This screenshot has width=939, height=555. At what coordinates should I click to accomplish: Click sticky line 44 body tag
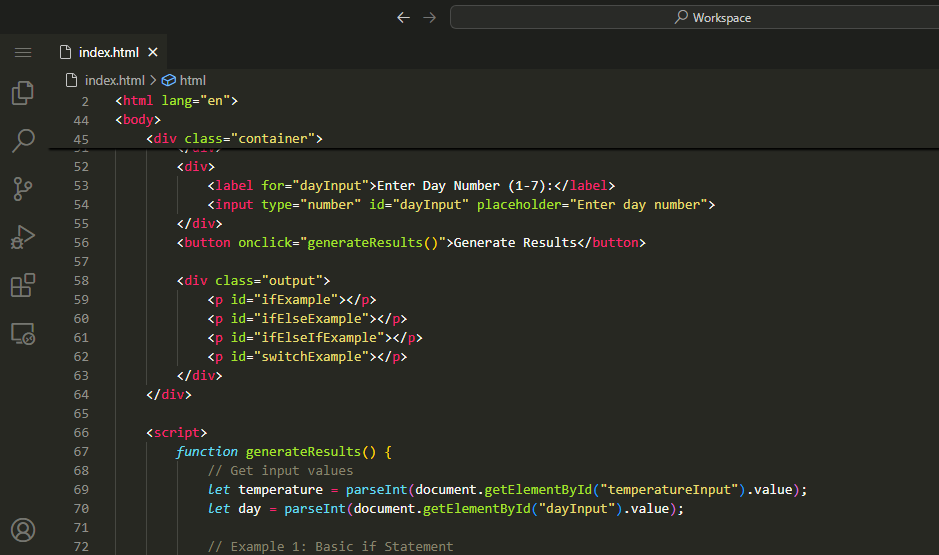pos(138,120)
